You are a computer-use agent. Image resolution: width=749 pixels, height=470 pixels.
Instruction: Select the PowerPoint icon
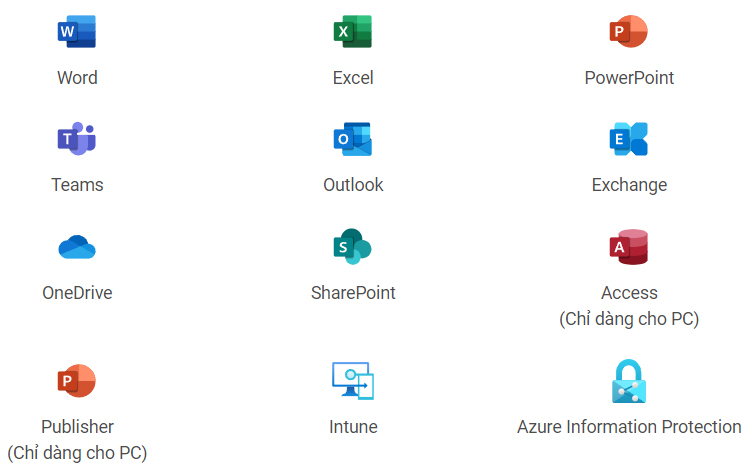point(629,32)
